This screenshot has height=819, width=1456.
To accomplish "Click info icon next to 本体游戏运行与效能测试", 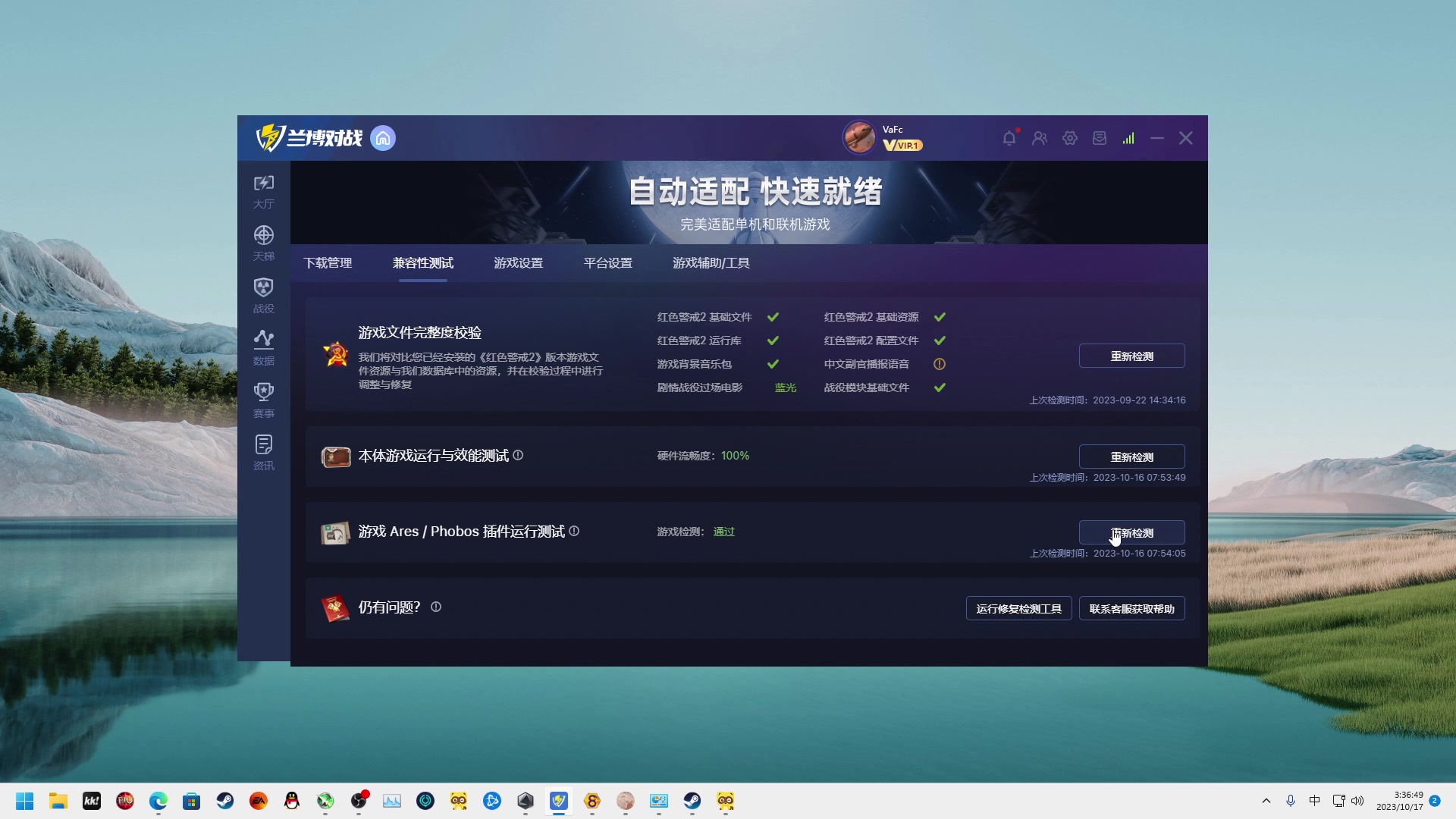I will click(x=518, y=455).
